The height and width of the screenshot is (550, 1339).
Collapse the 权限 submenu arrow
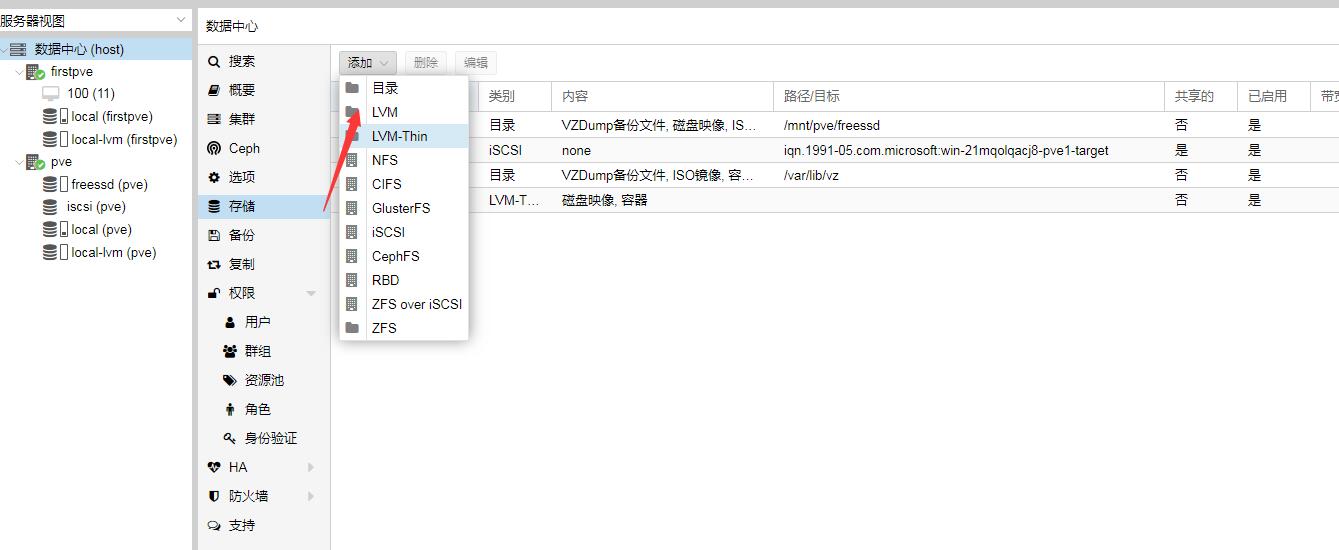click(311, 294)
